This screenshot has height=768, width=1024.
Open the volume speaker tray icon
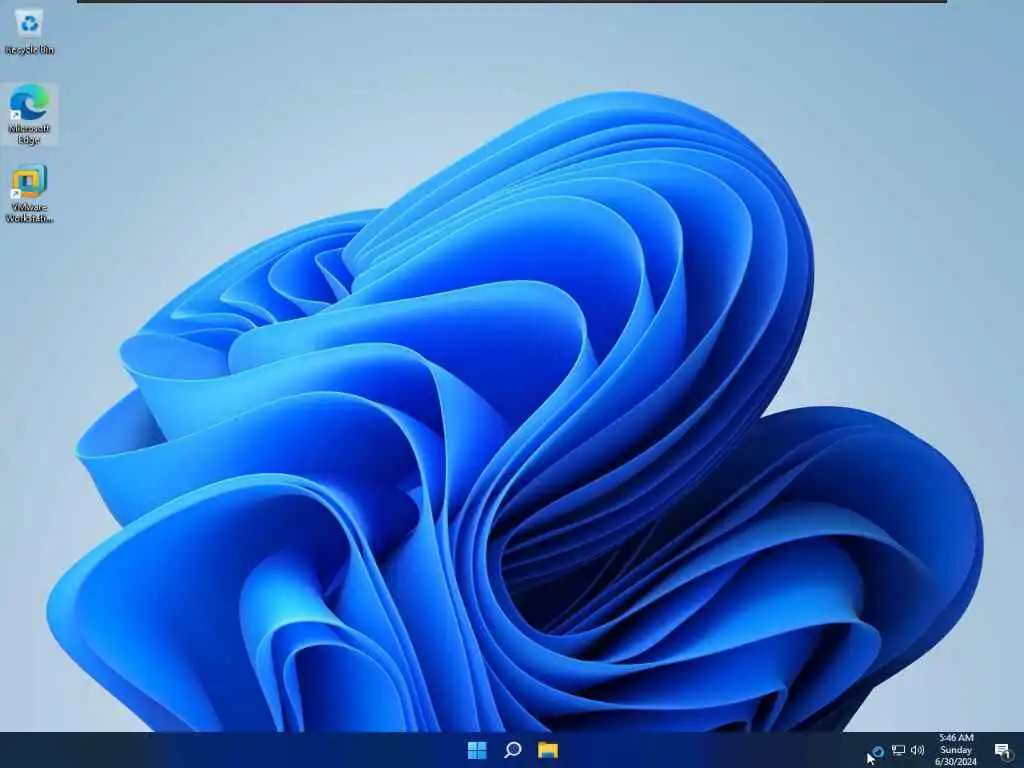click(918, 751)
